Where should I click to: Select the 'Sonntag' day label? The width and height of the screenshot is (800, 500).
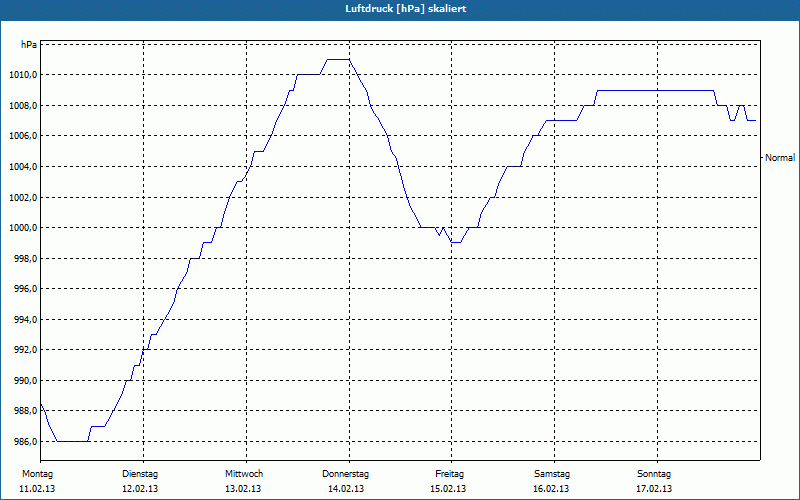654,474
